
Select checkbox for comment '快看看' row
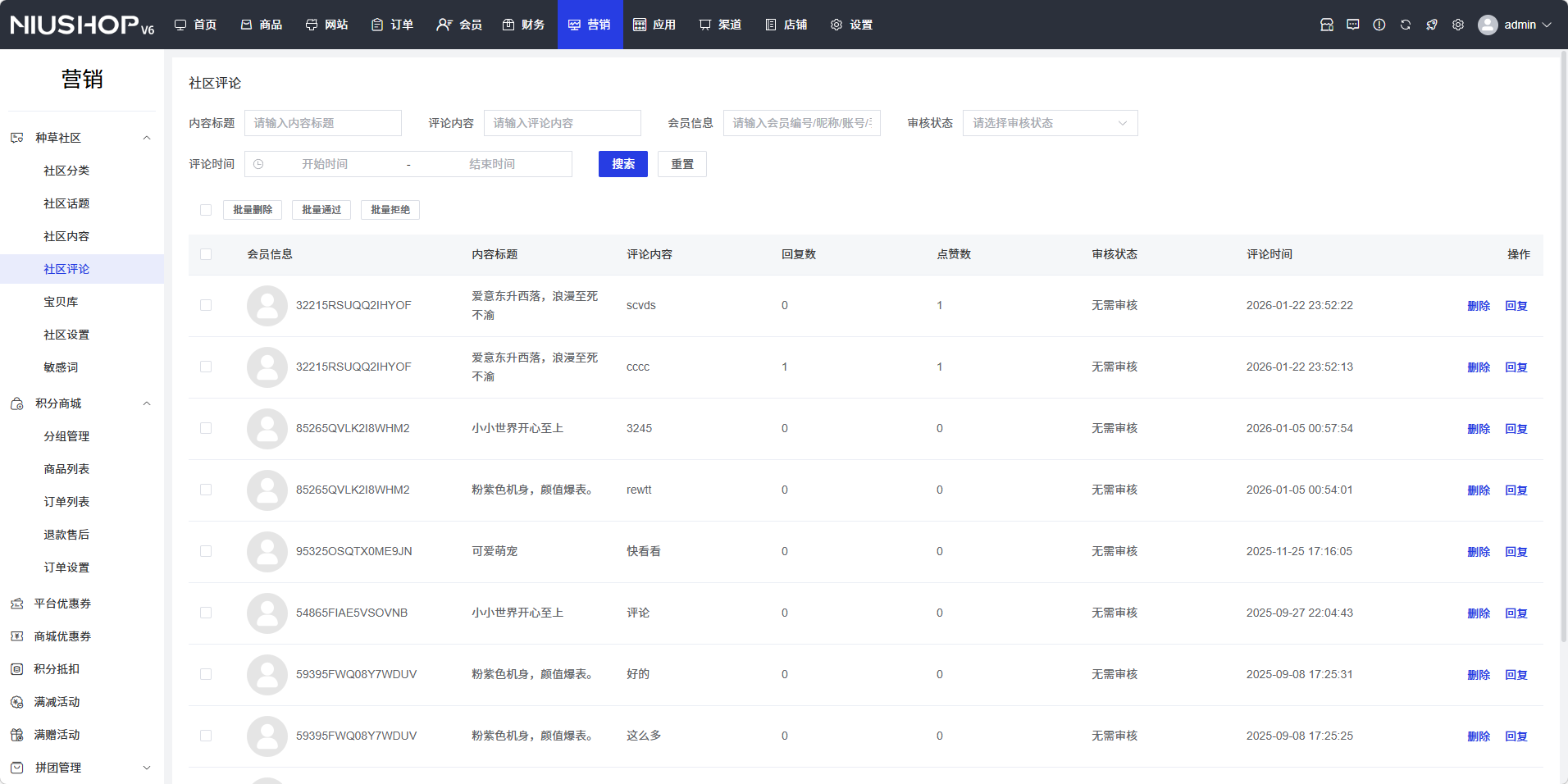(206, 551)
